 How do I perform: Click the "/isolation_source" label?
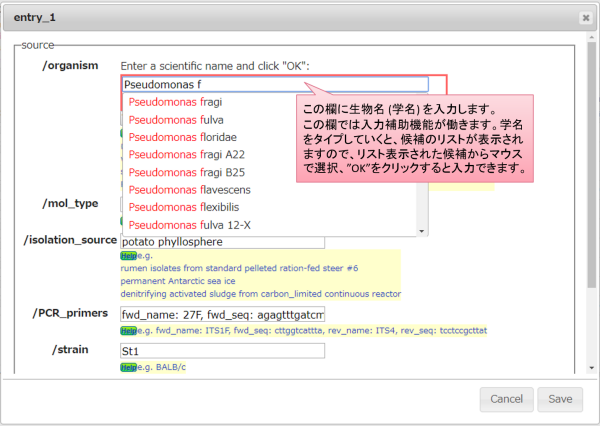click(x=70, y=240)
